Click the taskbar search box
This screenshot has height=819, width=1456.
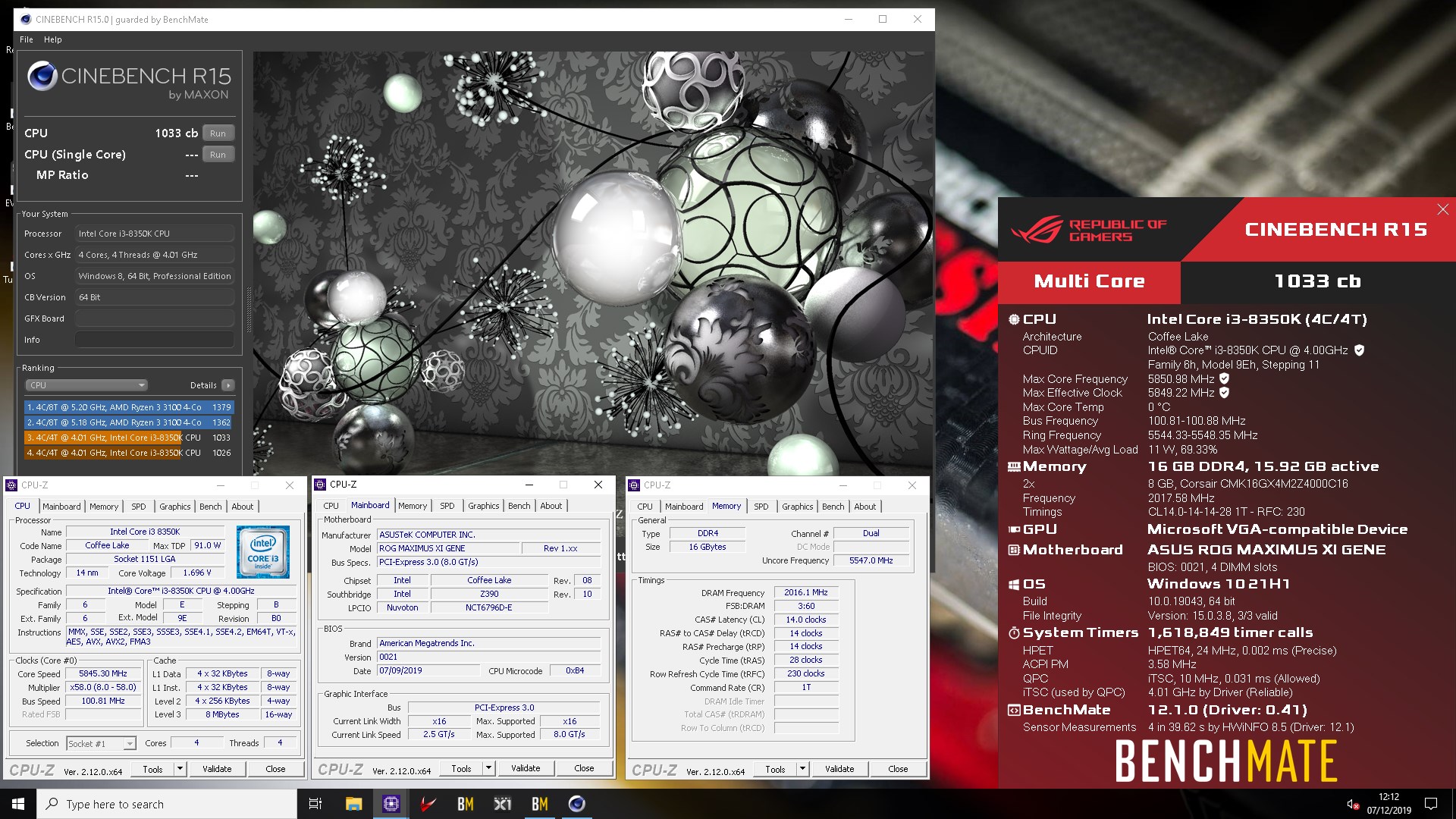point(167,804)
